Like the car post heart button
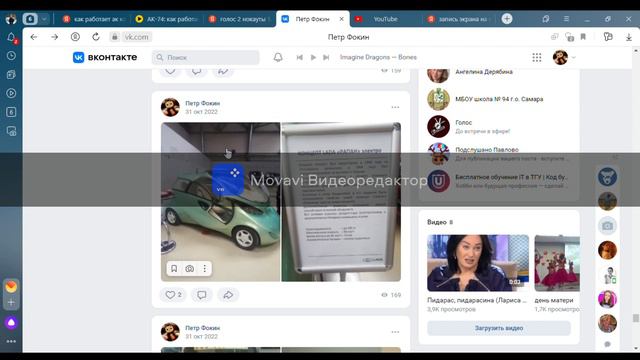The width and height of the screenshot is (640, 360). [x=173, y=295]
